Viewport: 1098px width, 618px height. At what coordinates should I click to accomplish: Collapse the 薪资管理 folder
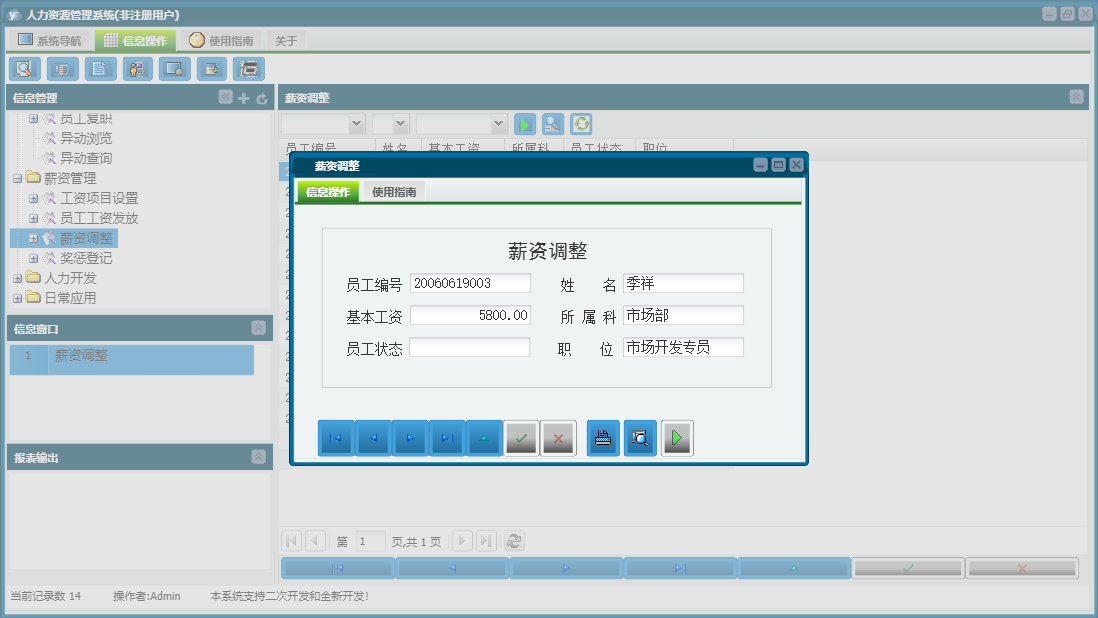[18, 178]
